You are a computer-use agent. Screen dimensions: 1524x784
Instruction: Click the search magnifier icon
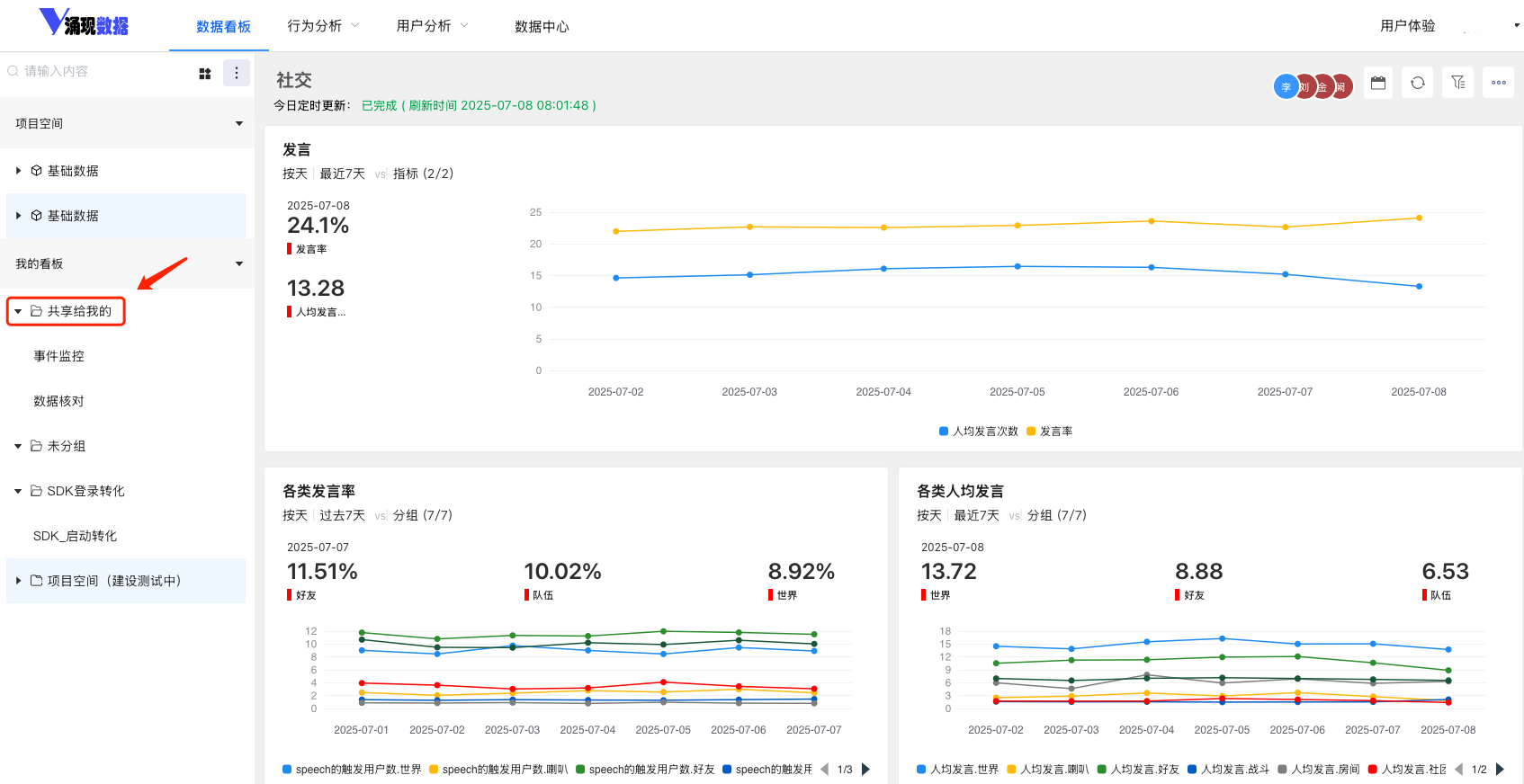pyautogui.click(x=13, y=71)
